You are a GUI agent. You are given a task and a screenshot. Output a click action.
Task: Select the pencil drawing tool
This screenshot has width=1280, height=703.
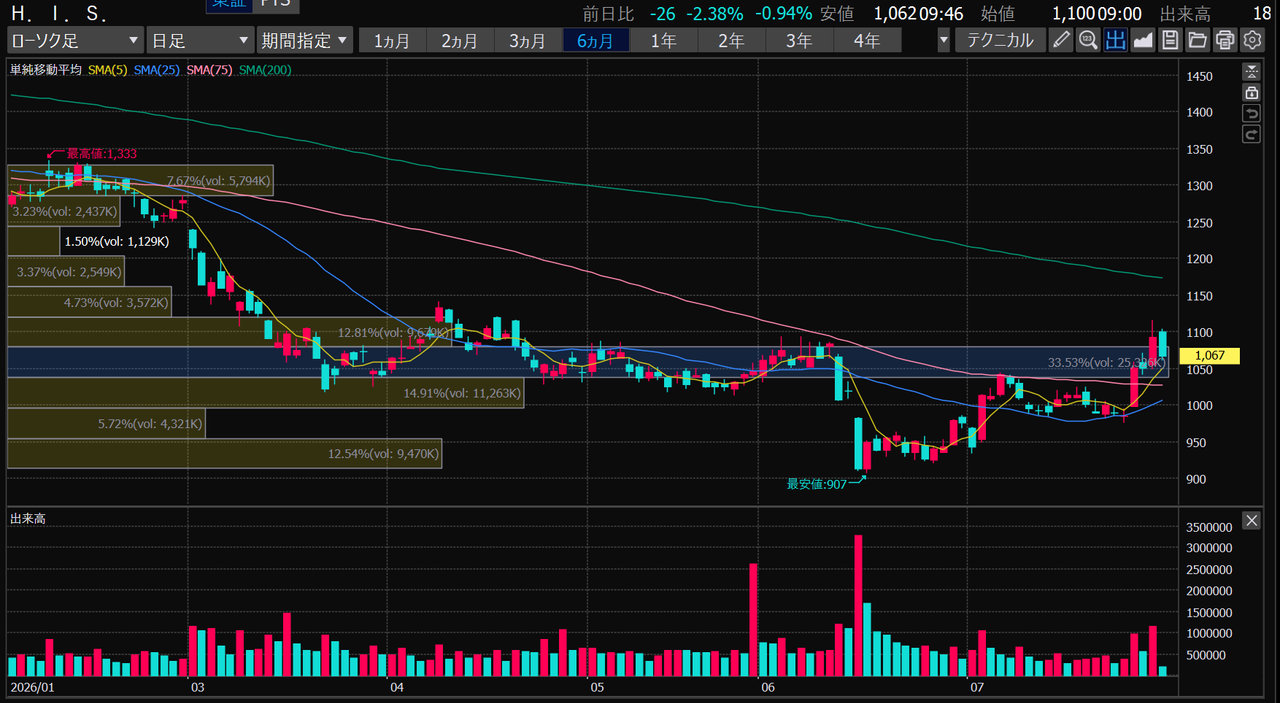pyautogui.click(x=1061, y=40)
